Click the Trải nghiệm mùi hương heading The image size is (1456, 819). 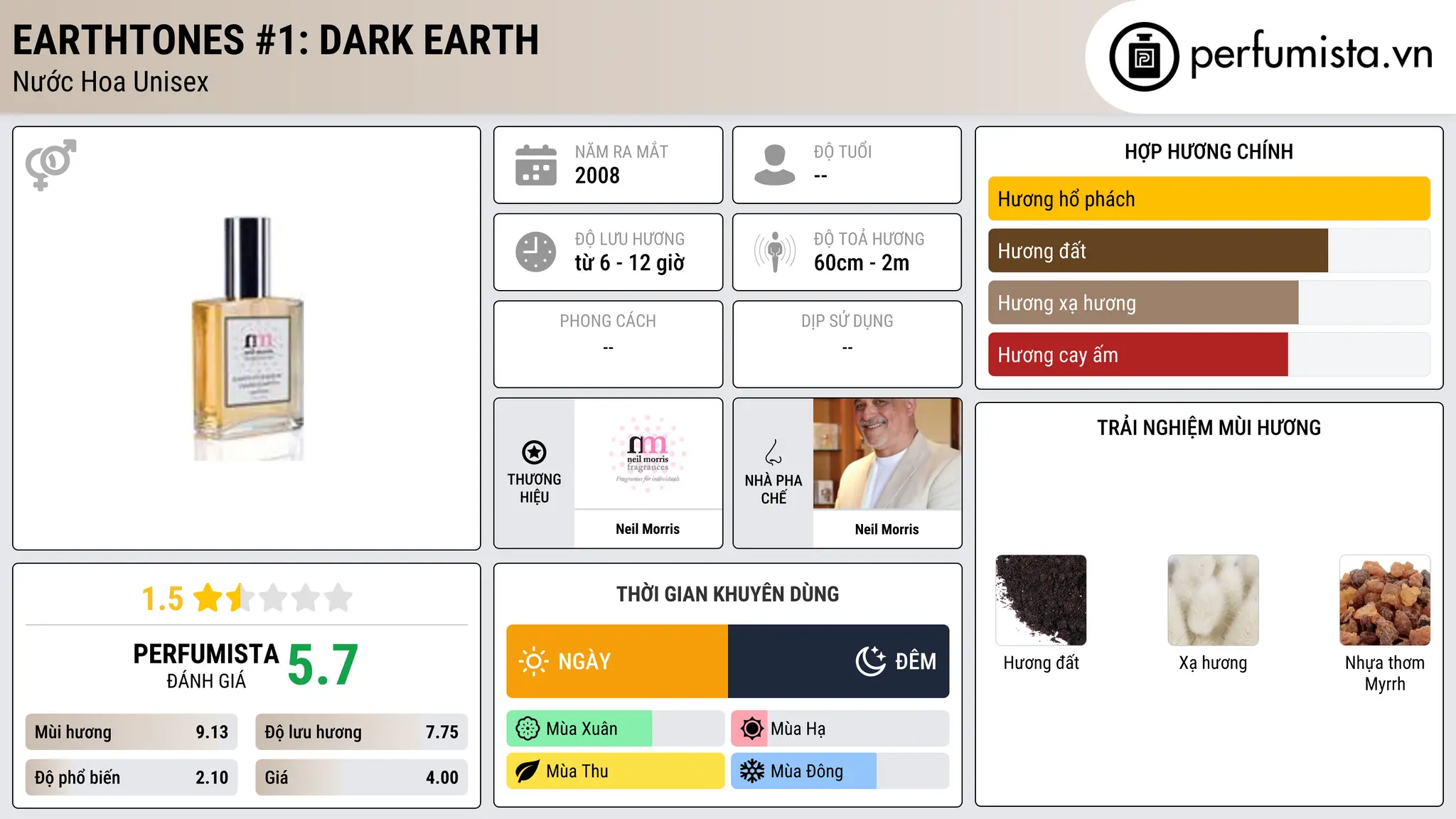(1209, 428)
